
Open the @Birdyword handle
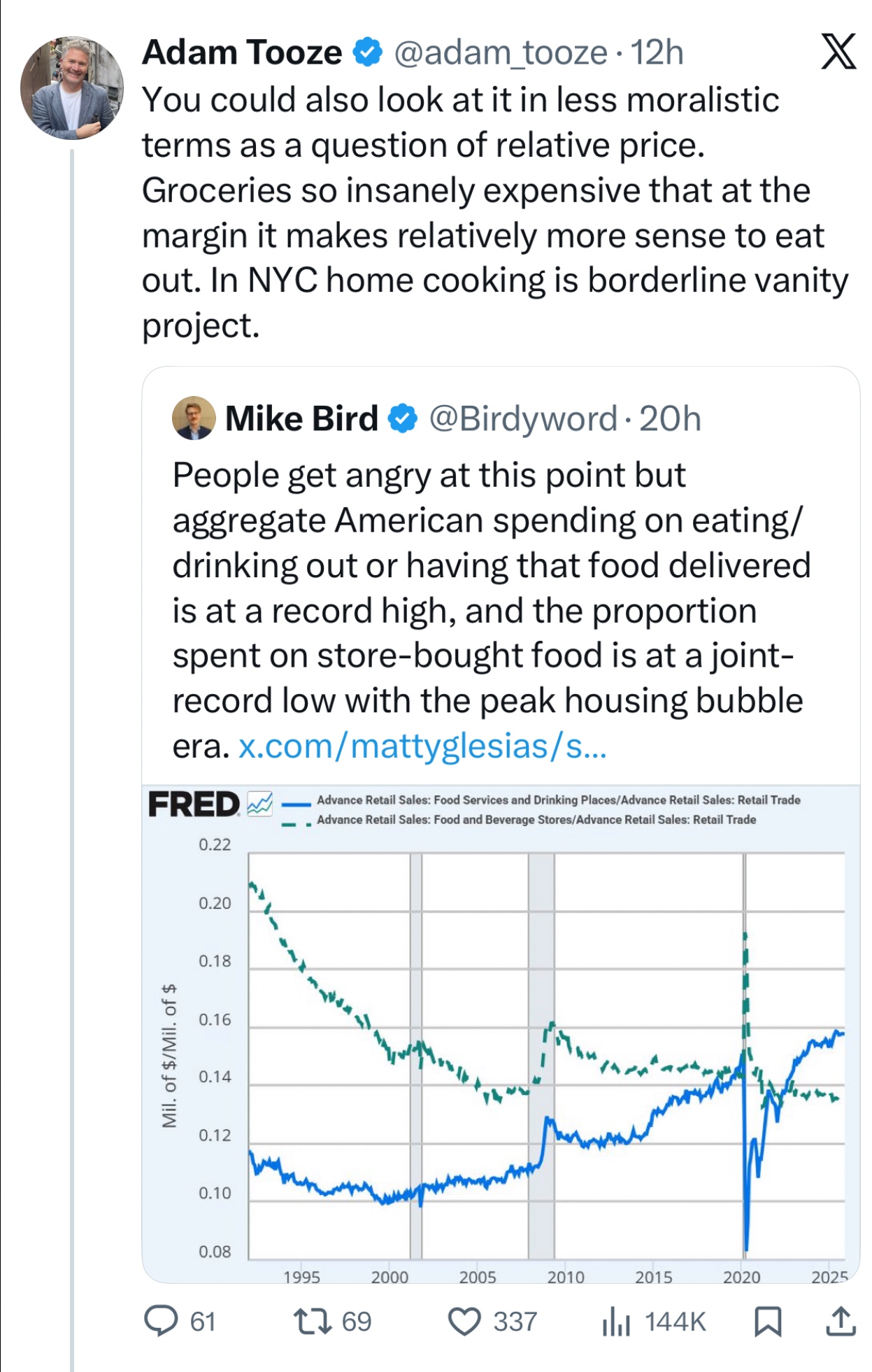pyautogui.click(x=523, y=418)
